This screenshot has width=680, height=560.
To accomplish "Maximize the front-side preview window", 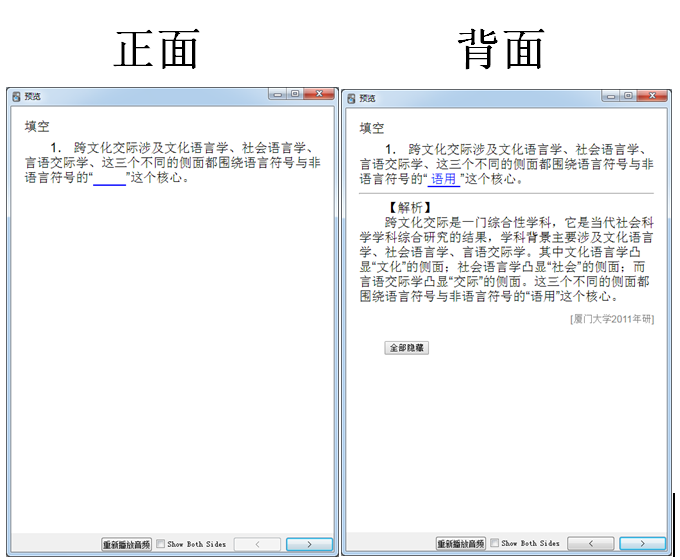I will [295, 94].
